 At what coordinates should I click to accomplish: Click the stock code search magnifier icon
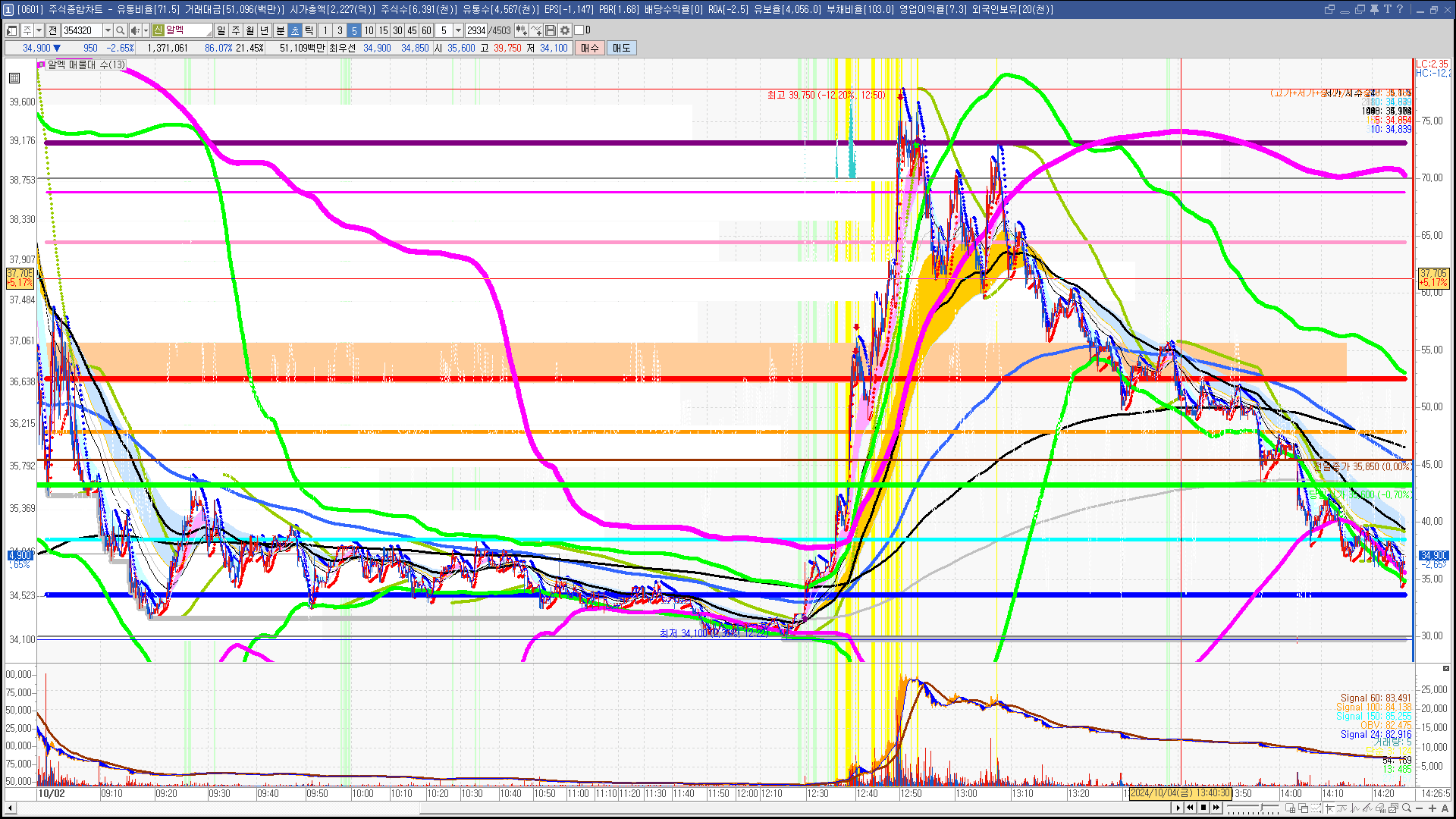[121, 30]
